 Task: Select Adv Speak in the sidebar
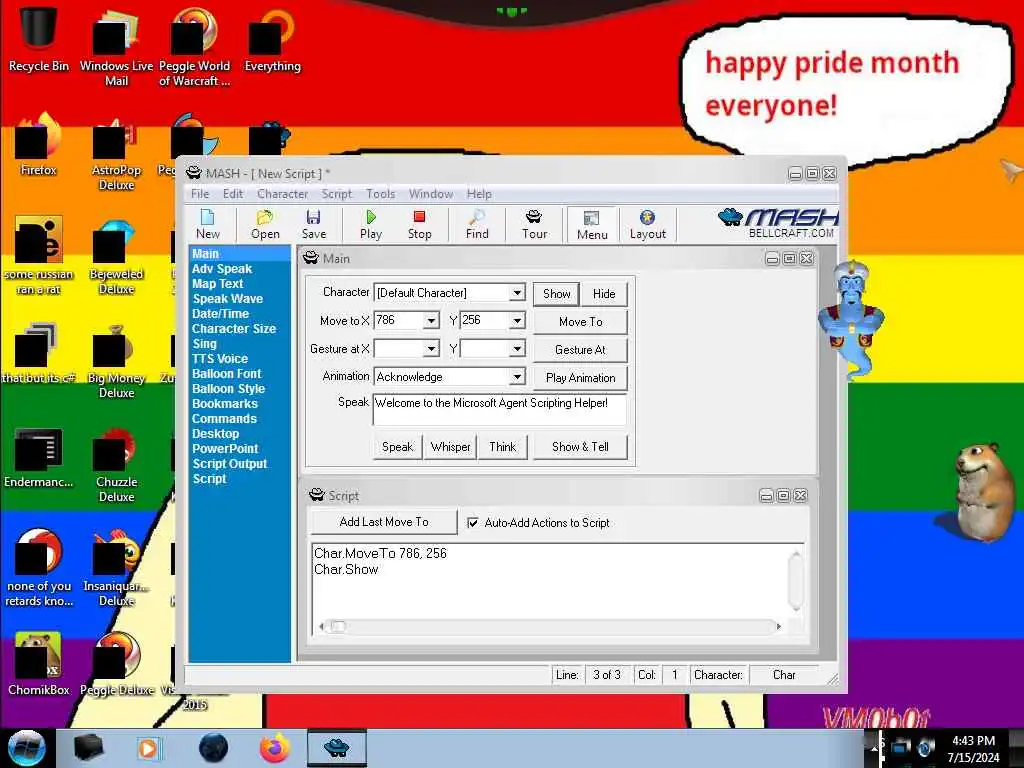[x=221, y=268]
